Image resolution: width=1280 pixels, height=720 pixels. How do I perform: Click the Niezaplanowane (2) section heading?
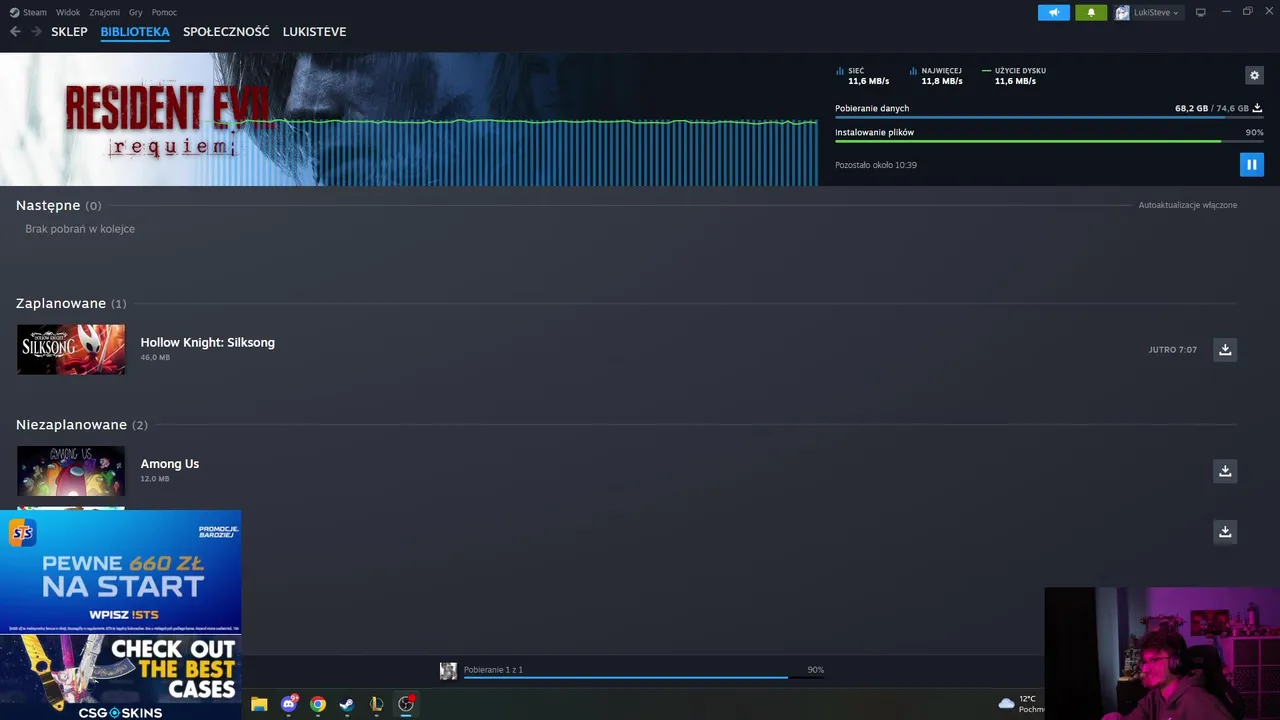(x=82, y=425)
